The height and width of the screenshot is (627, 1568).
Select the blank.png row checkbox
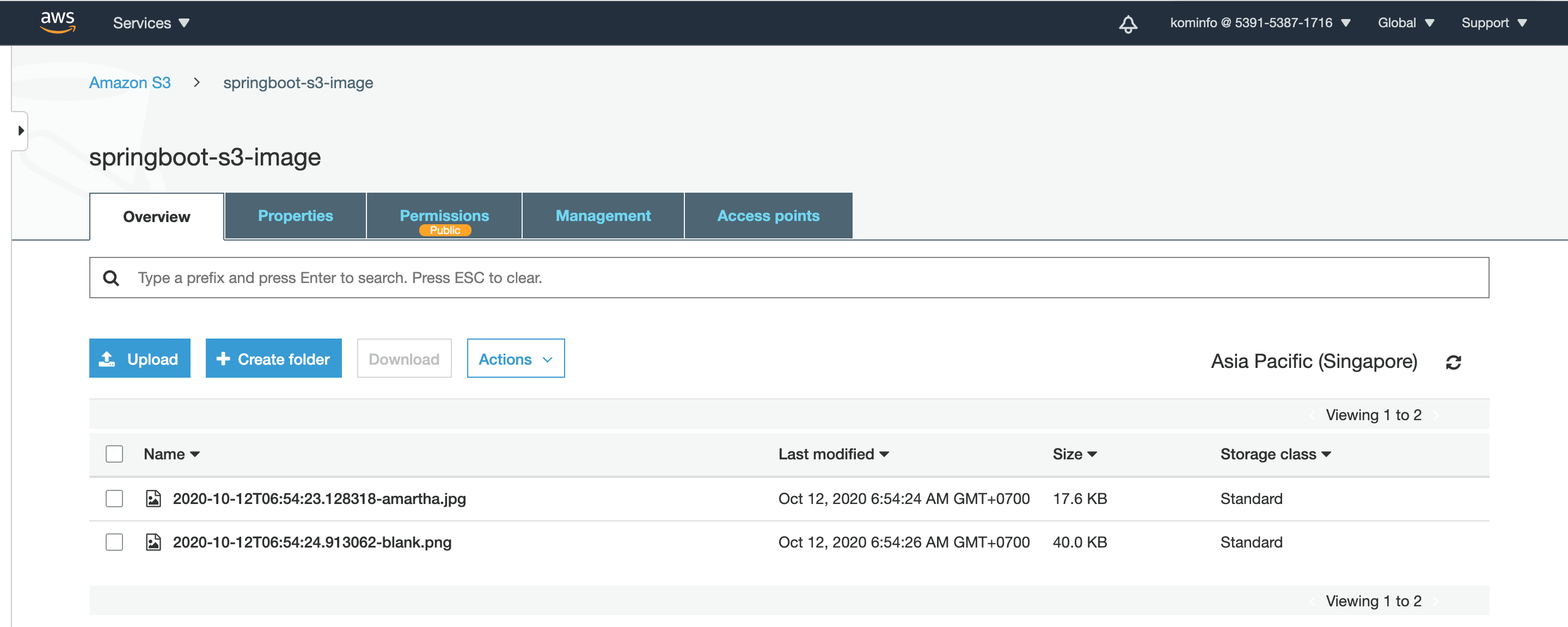[x=114, y=542]
